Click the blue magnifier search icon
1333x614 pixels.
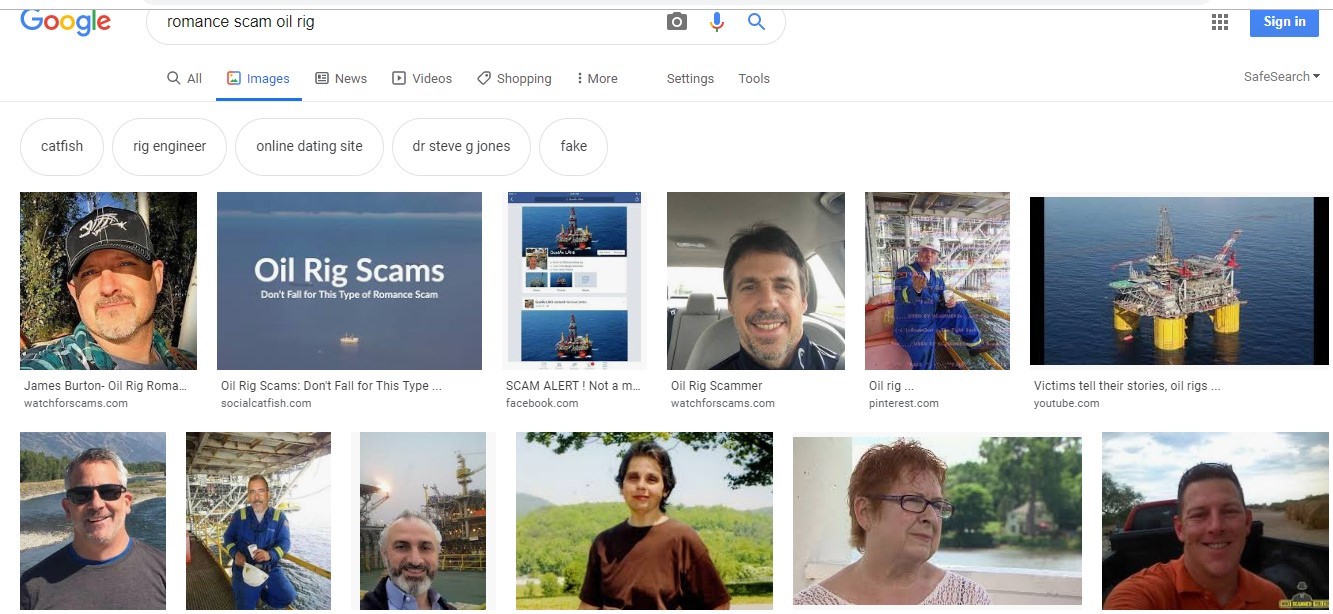(x=756, y=21)
